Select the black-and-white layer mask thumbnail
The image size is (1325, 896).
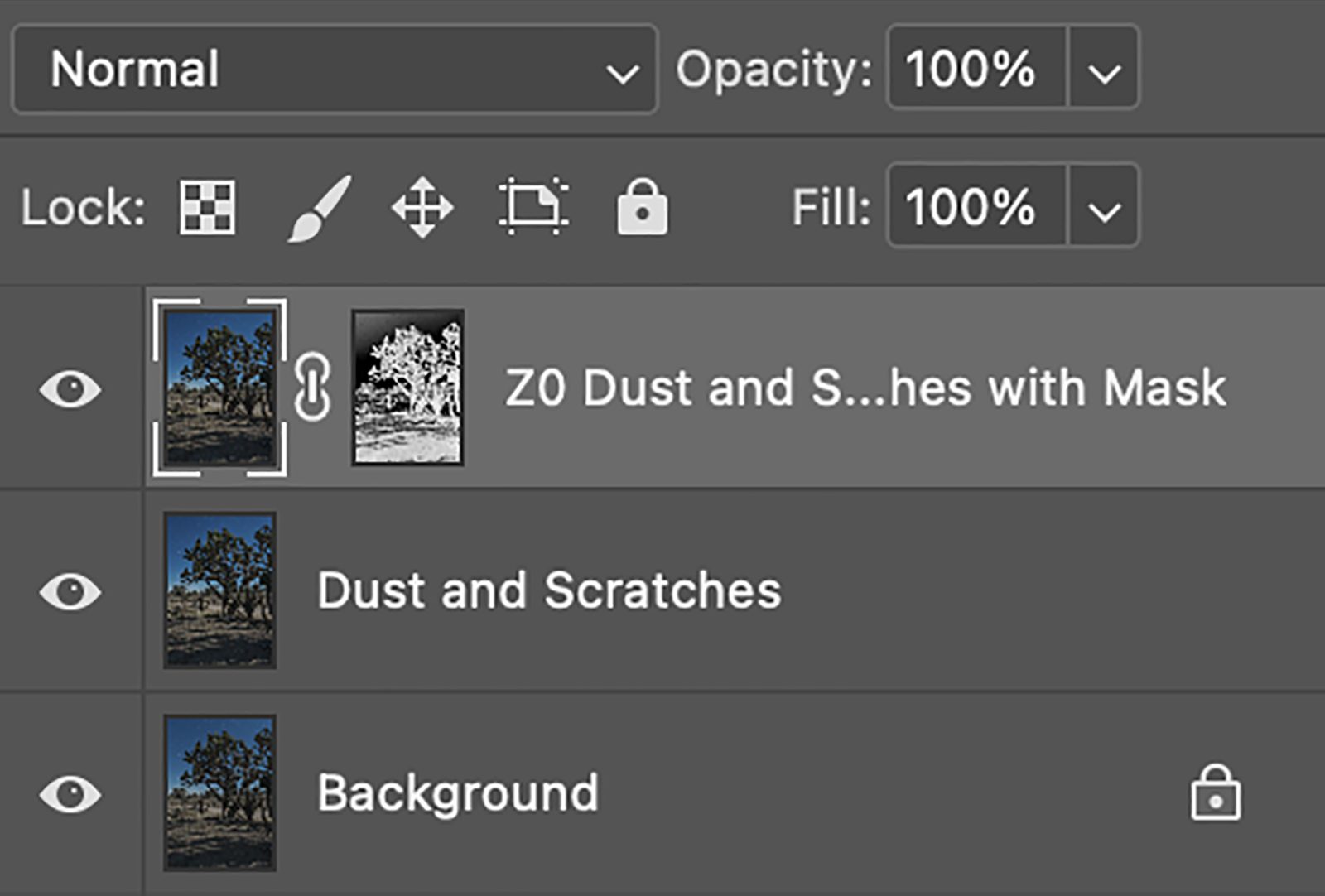tap(407, 388)
